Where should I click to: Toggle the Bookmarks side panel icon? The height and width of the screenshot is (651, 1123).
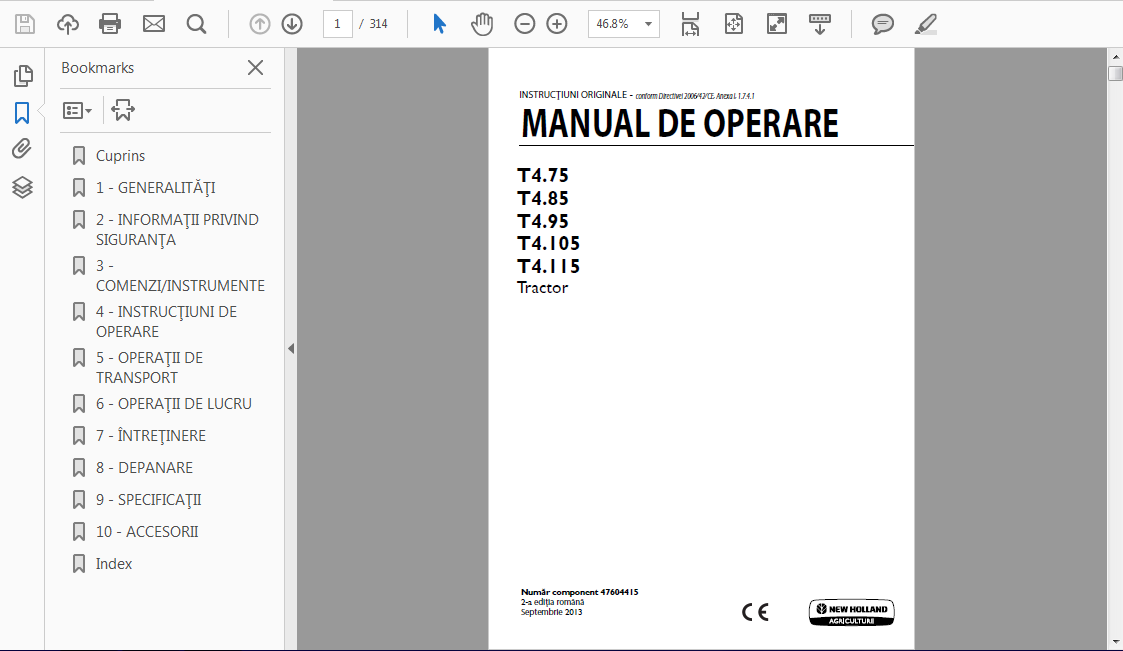pyautogui.click(x=22, y=112)
